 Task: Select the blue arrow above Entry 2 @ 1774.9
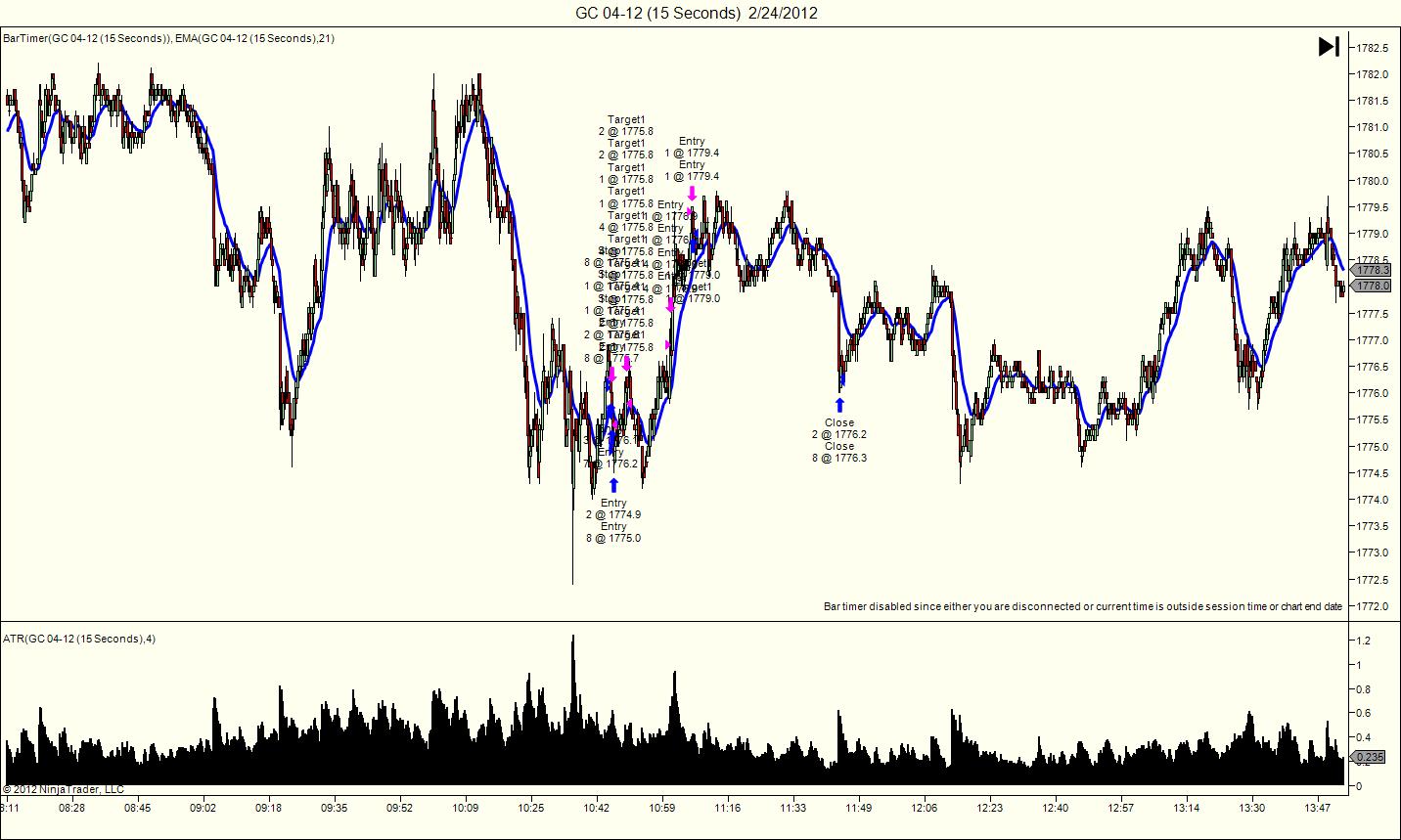[613, 484]
